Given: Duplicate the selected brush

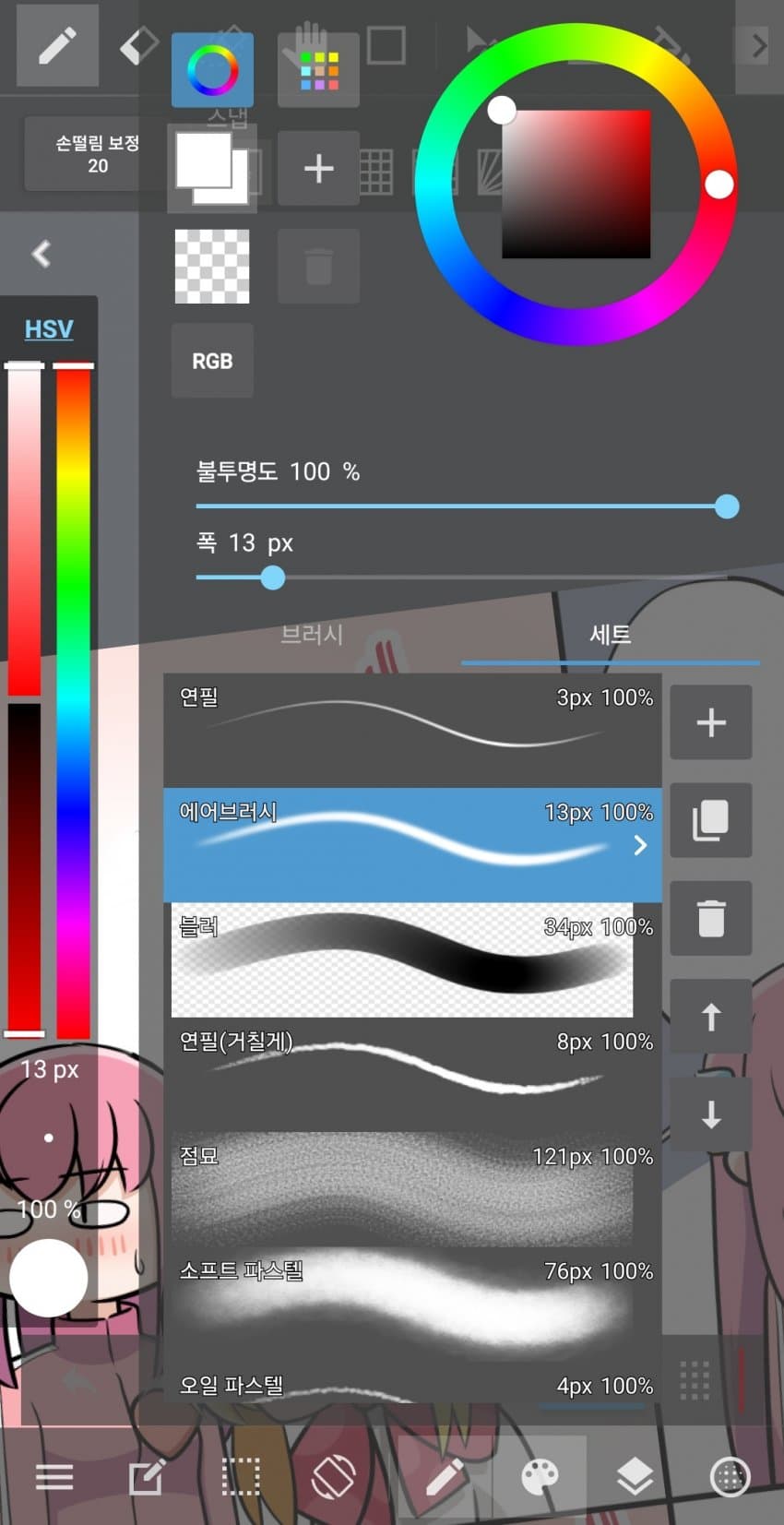Looking at the screenshot, I should point(710,820).
